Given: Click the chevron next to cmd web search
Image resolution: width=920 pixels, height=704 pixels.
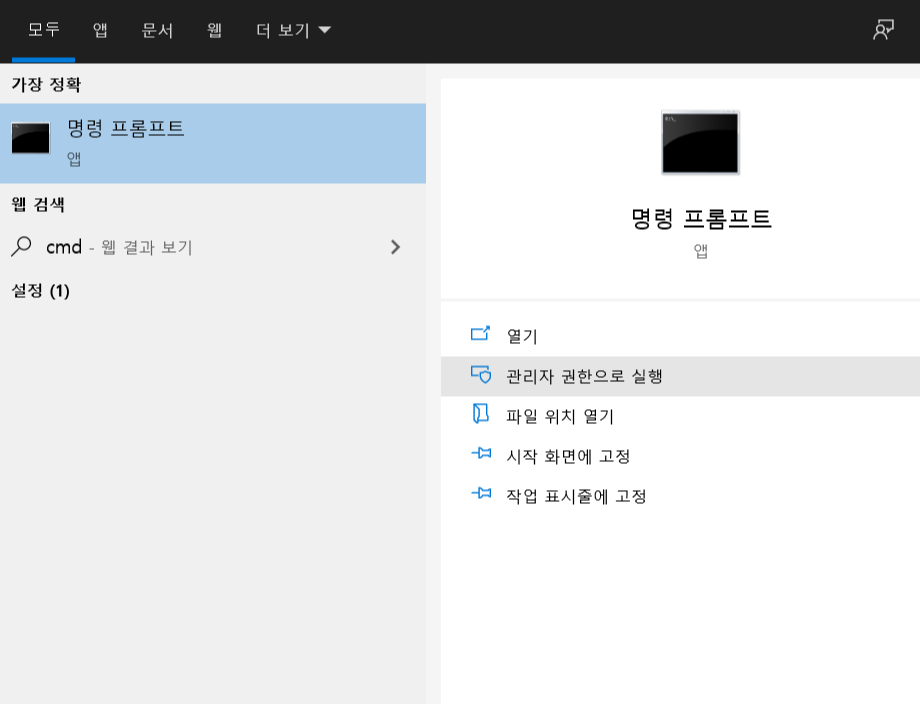Looking at the screenshot, I should pyautogui.click(x=394, y=247).
